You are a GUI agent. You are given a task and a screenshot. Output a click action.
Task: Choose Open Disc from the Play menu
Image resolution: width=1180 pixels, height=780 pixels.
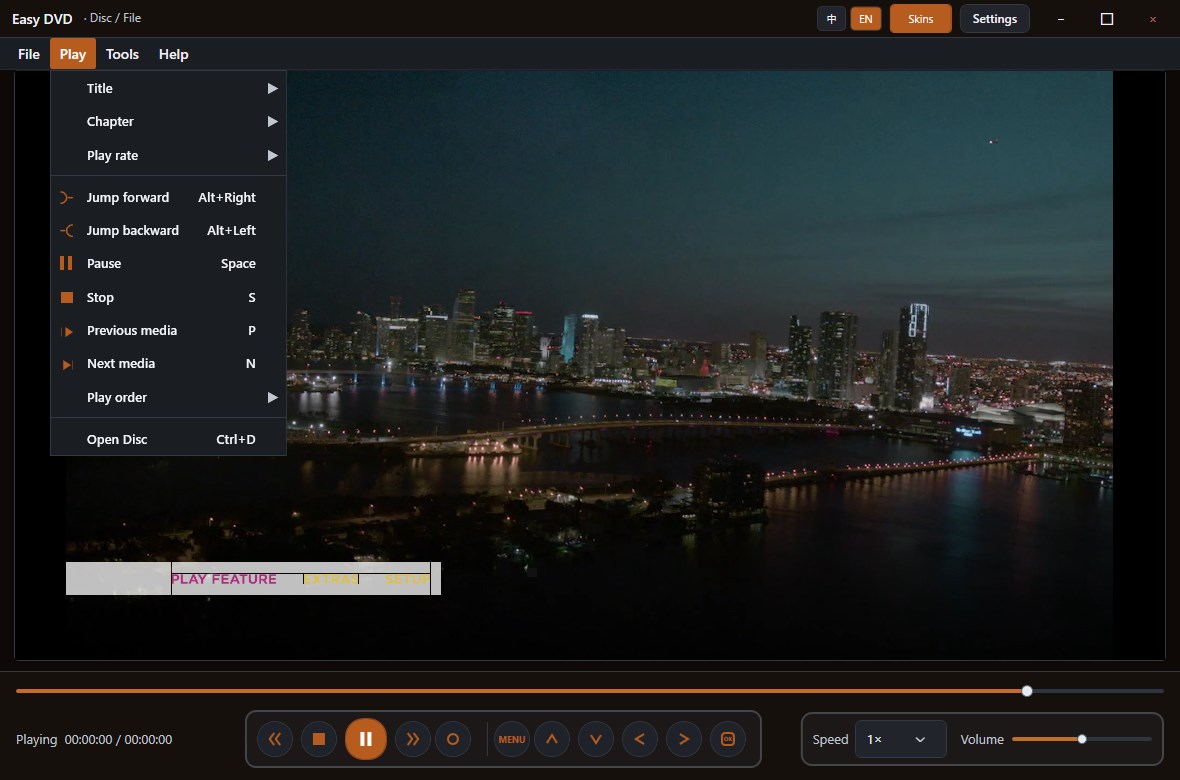169,439
